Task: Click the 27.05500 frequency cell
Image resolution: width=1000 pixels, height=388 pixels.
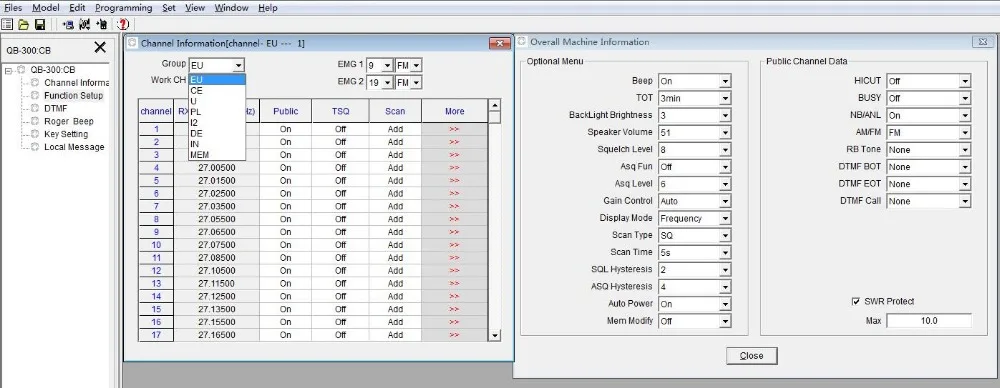Action: (217, 219)
